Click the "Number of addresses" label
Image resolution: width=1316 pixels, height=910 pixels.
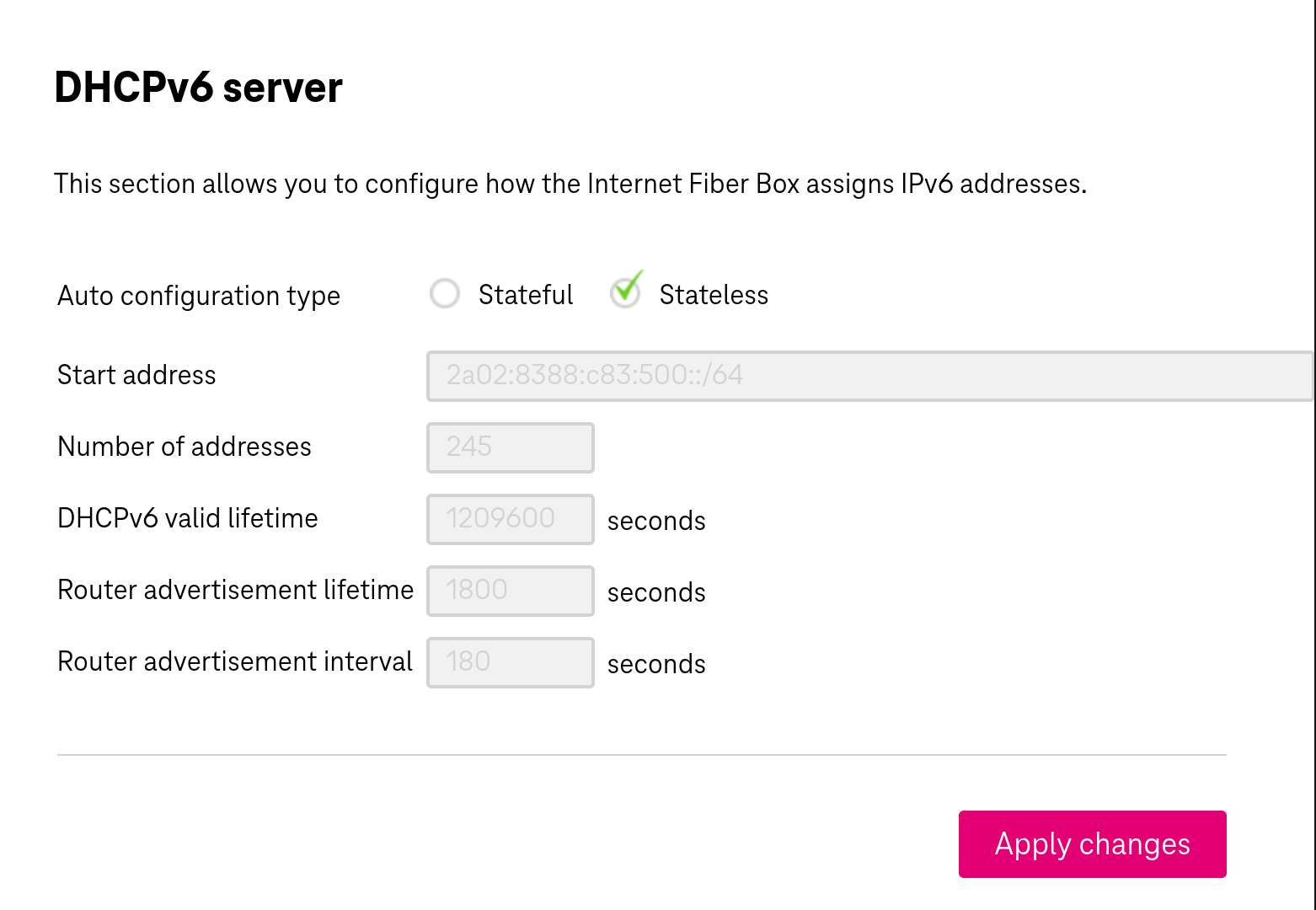(x=185, y=447)
